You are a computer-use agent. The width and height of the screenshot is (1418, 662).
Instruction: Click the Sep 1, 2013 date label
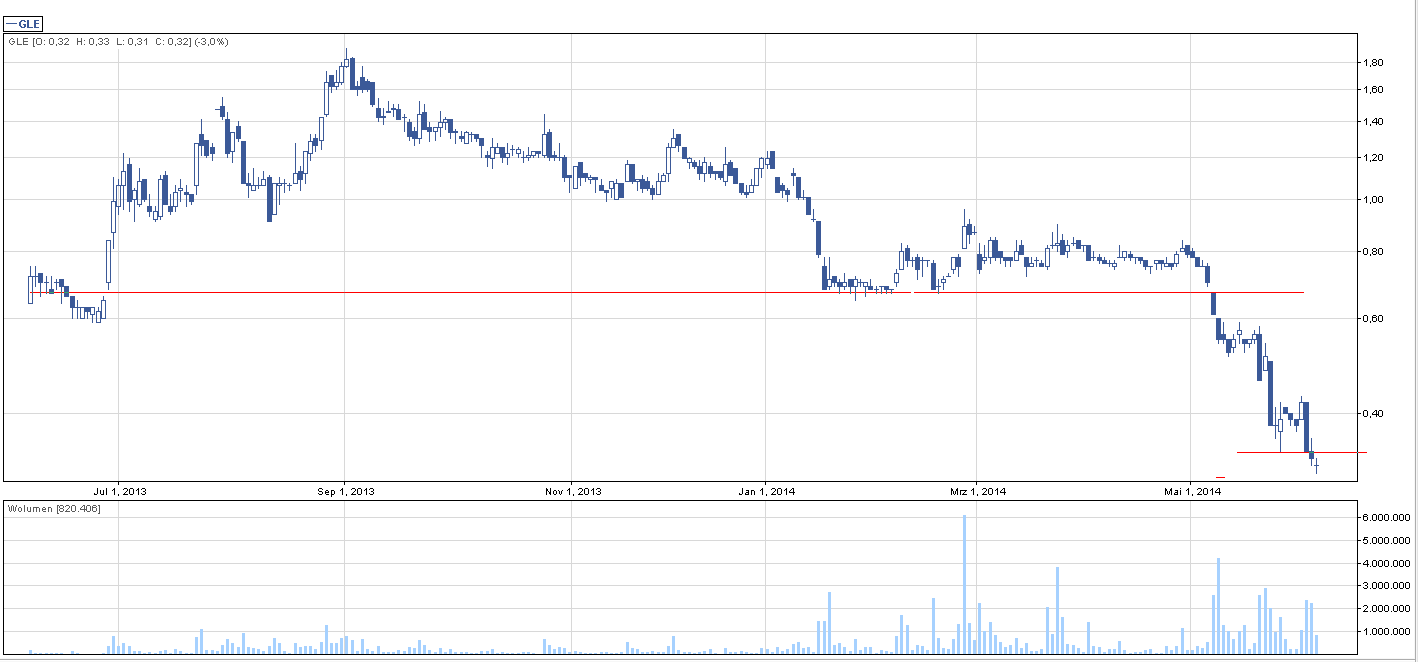pos(345,491)
